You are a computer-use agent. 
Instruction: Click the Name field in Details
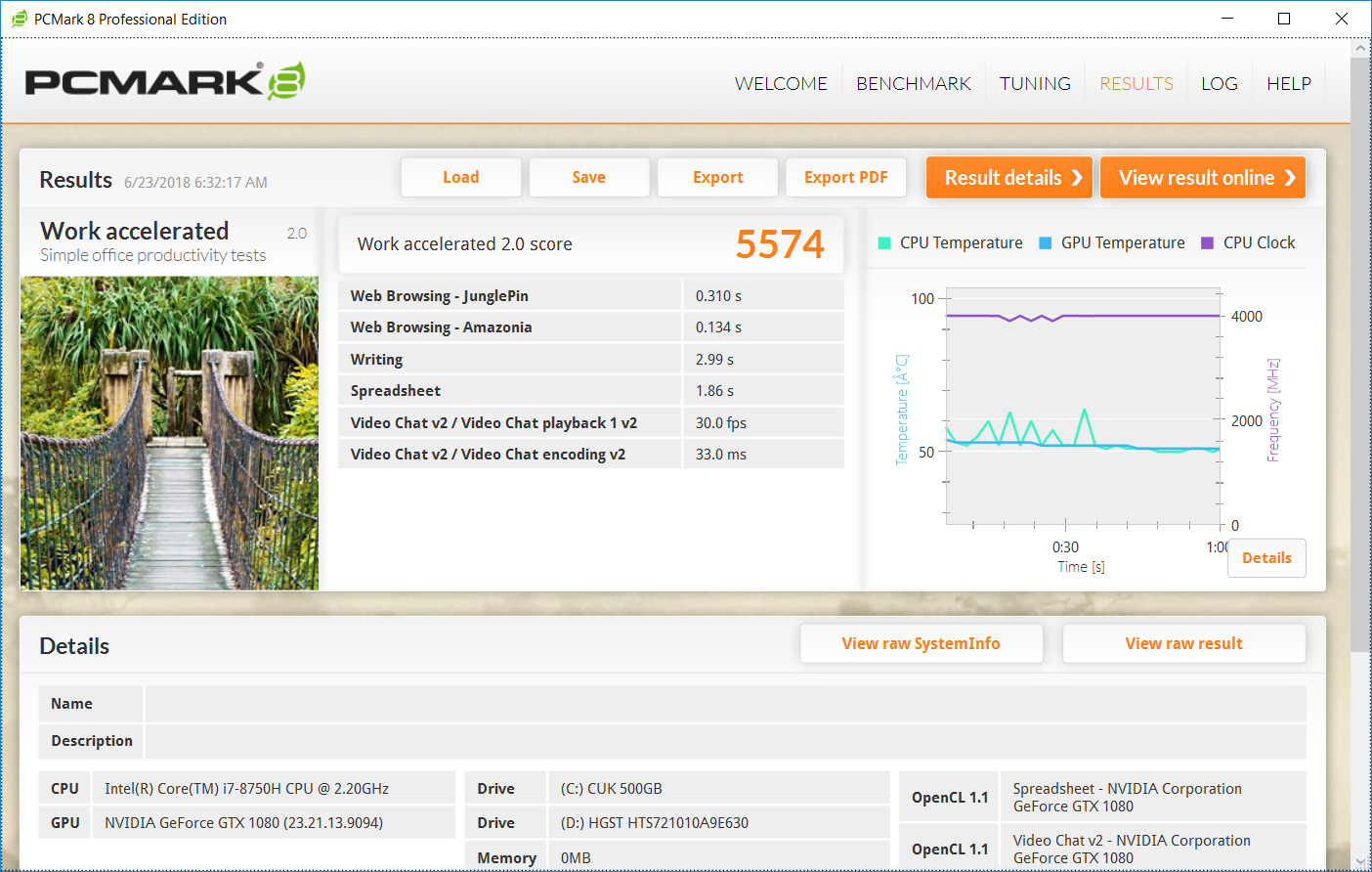(725, 704)
